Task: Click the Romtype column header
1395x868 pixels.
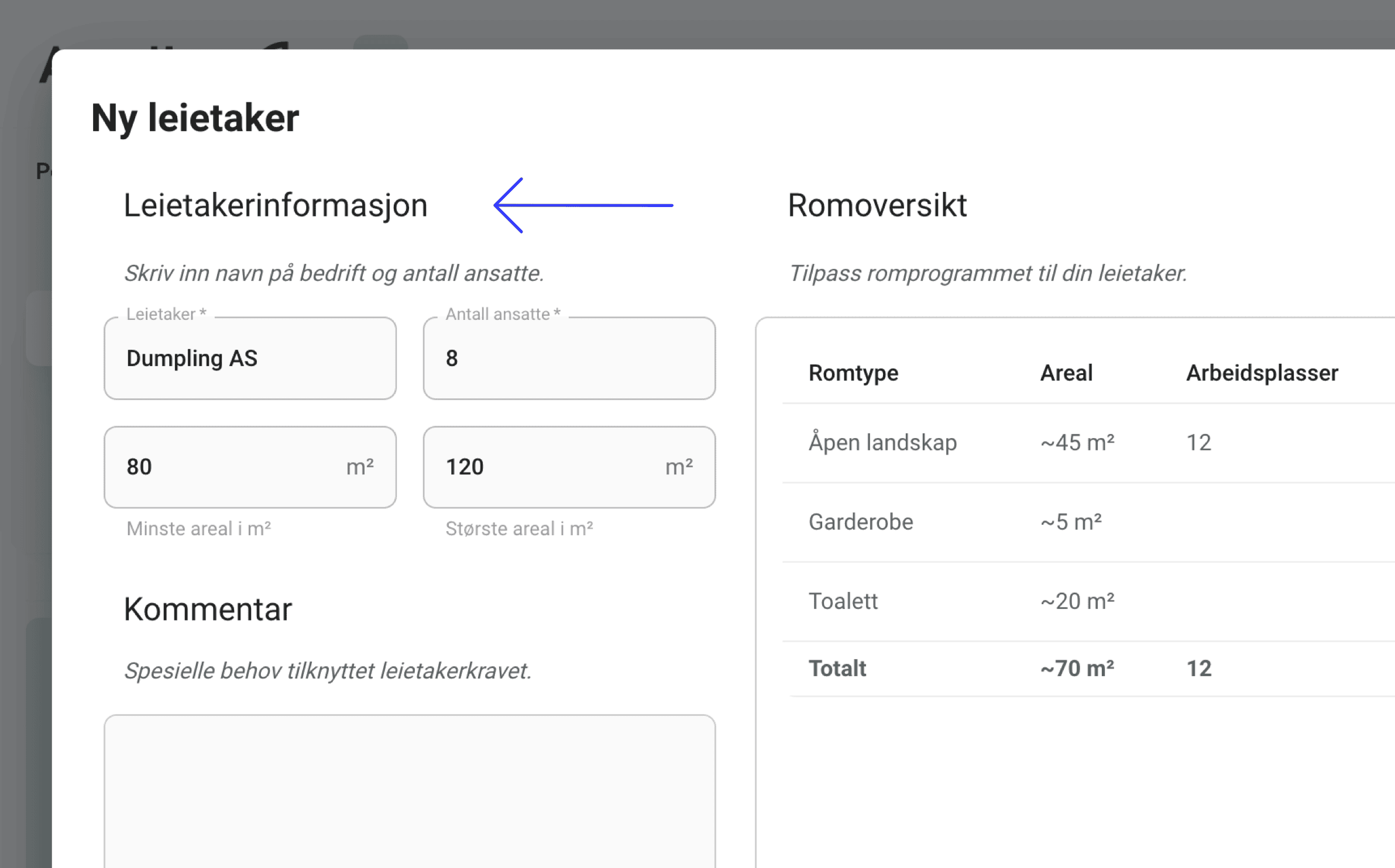Action: click(853, 373)
